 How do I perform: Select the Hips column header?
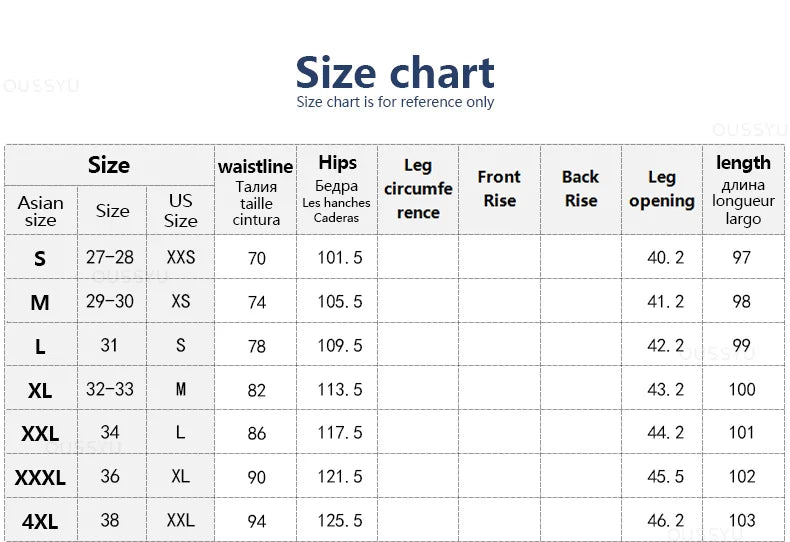(x=337, y=190)
